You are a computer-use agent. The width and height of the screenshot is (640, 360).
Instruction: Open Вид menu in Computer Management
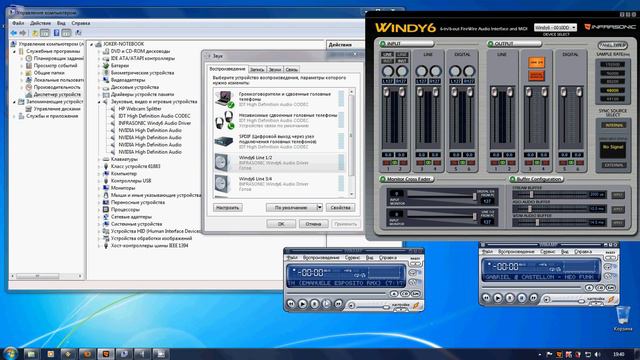61,23
